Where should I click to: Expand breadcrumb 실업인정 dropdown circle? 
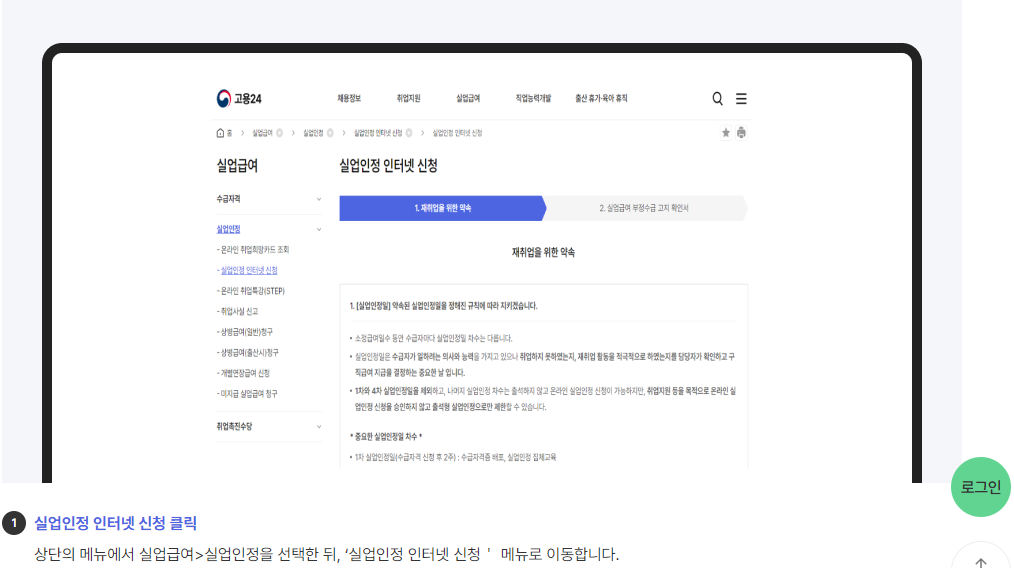pos(330,133)
